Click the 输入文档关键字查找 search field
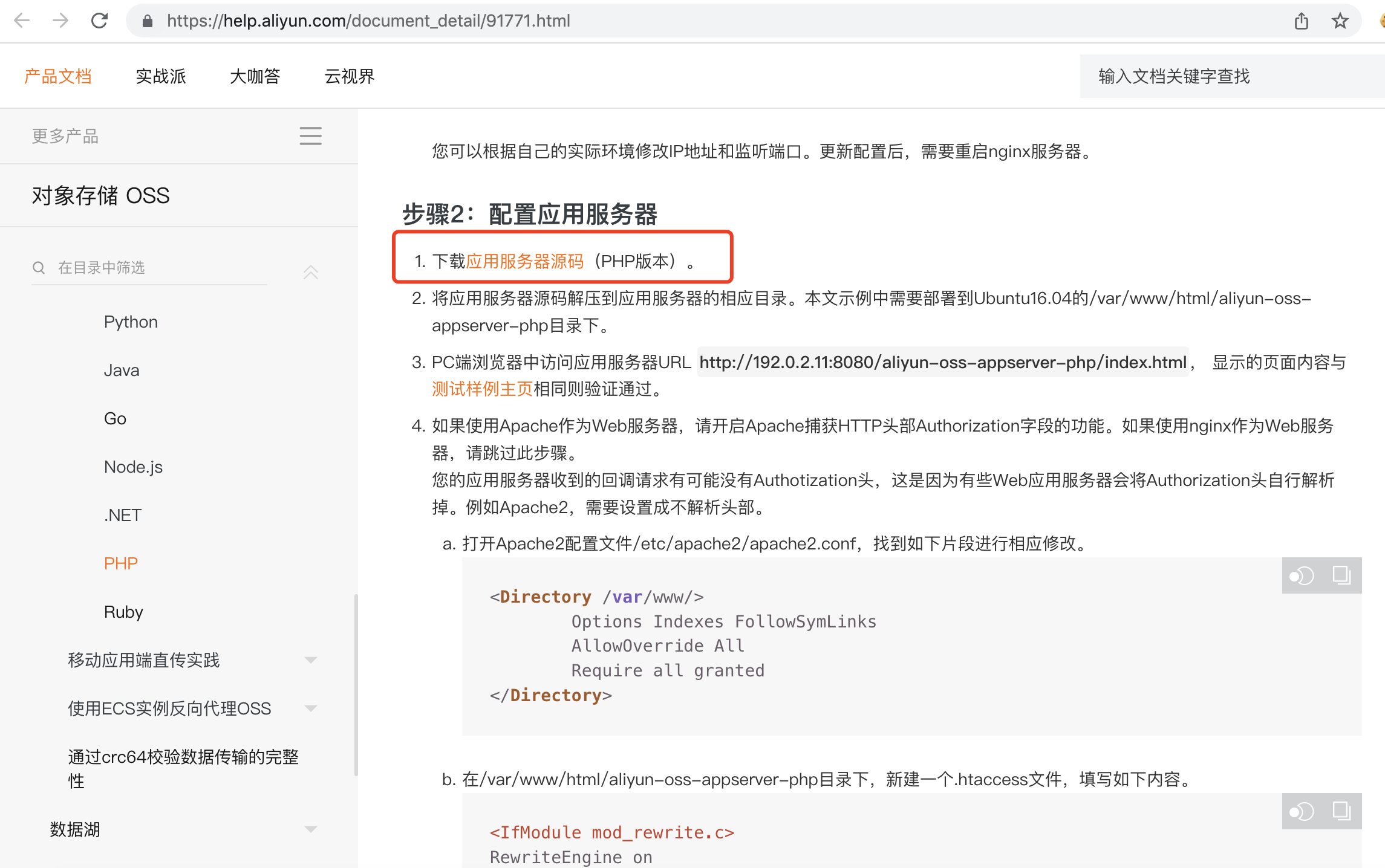 point(1232,76)
